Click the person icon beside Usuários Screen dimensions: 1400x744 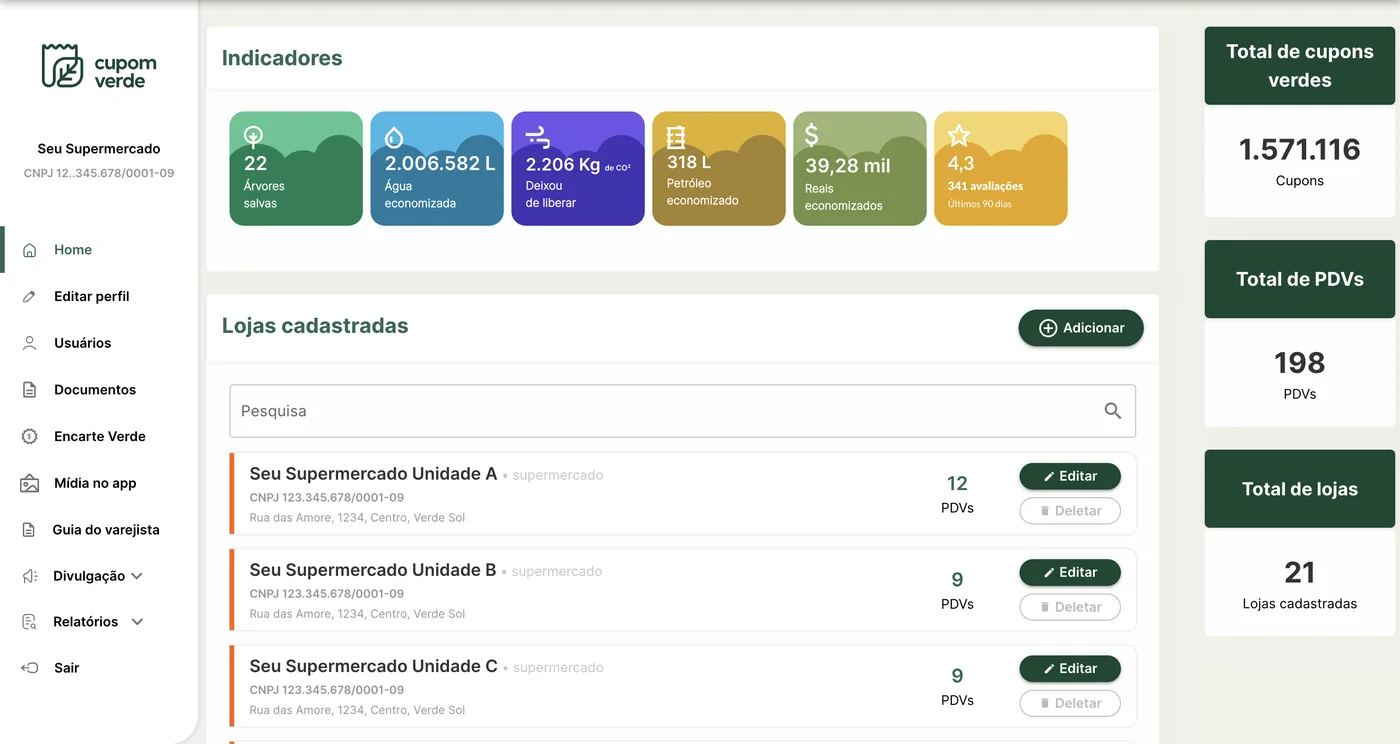coord(30,343)
